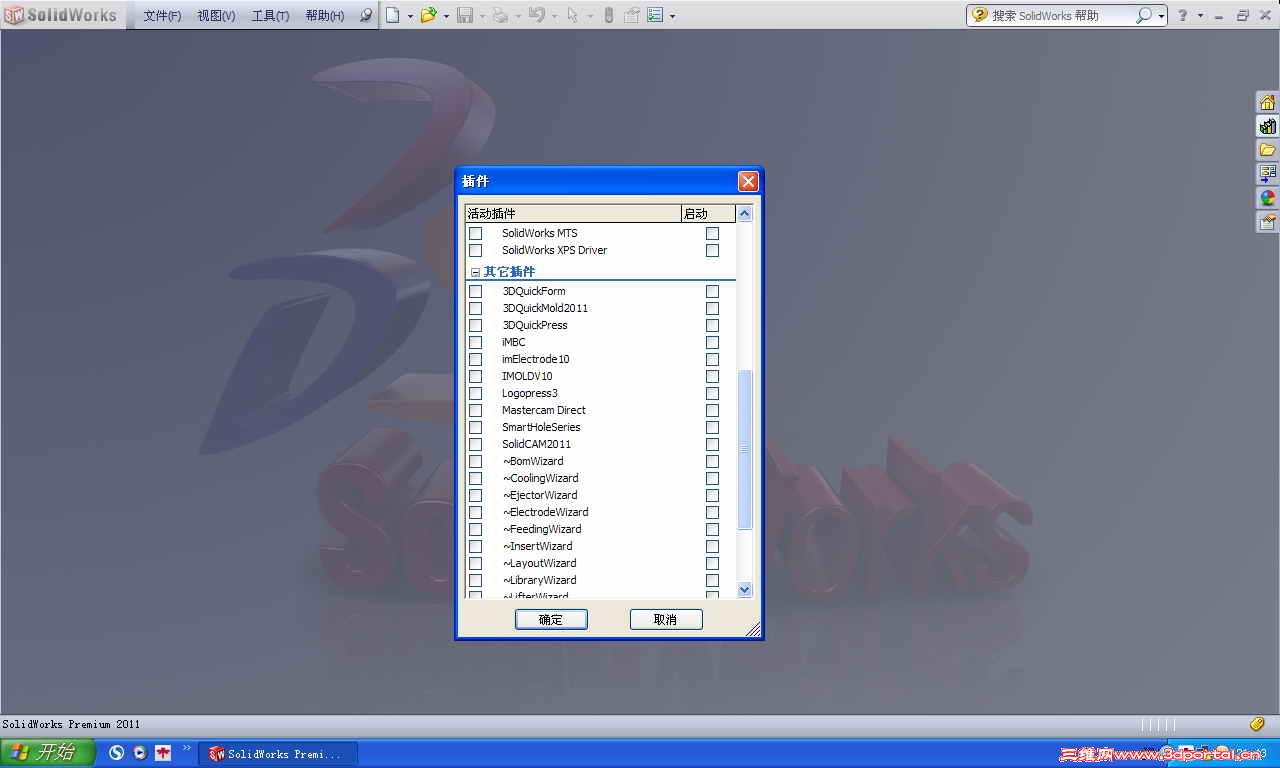Expand the Save dropdown arrow

(x=482, y=16)
